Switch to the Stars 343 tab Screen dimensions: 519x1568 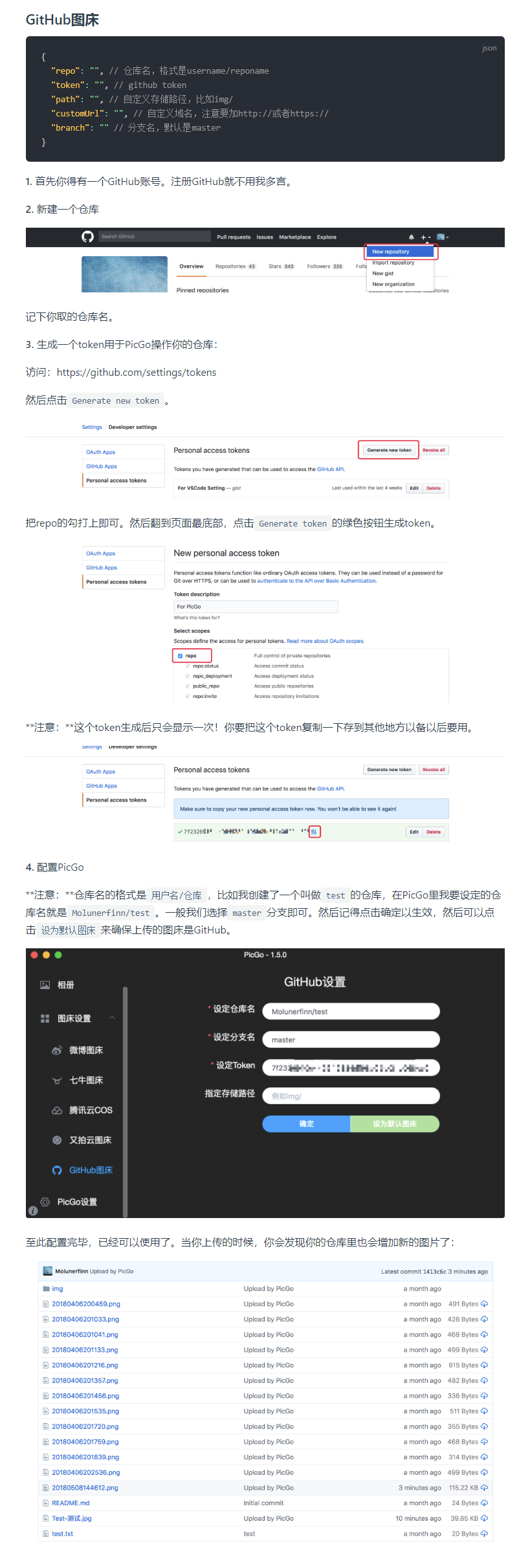click(282, 267)
